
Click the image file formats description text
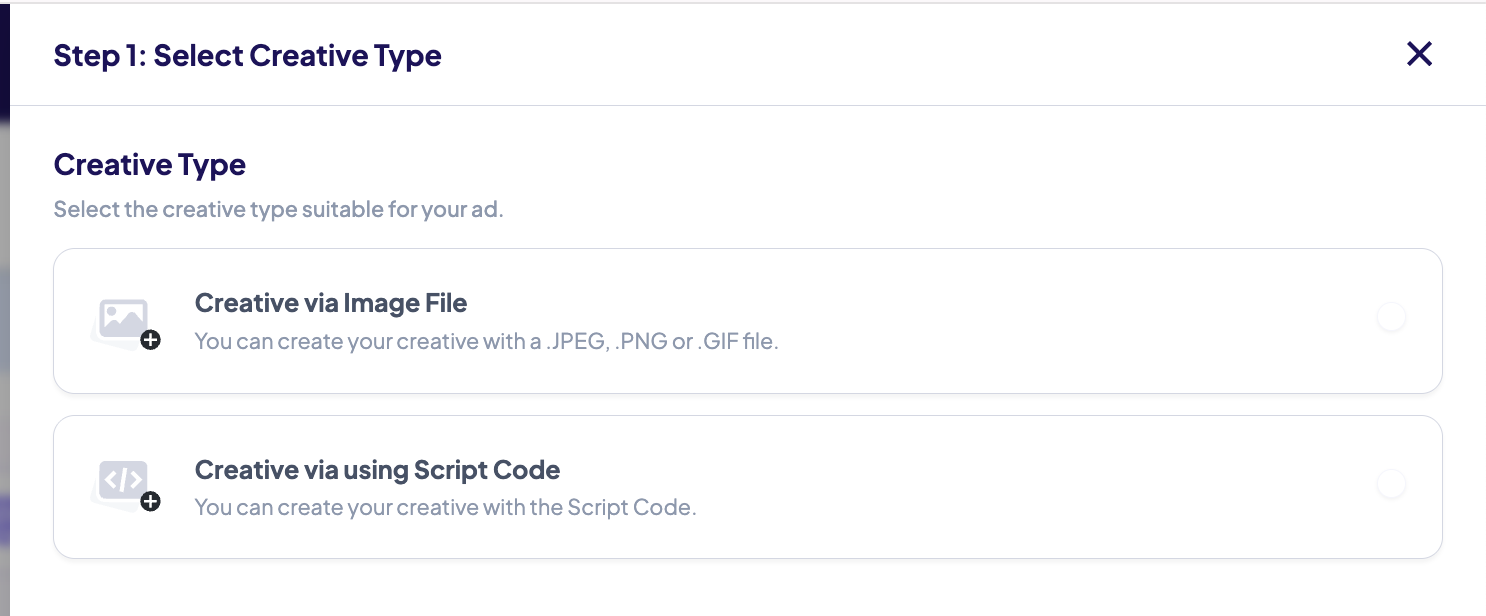click(x=486, y=341)
